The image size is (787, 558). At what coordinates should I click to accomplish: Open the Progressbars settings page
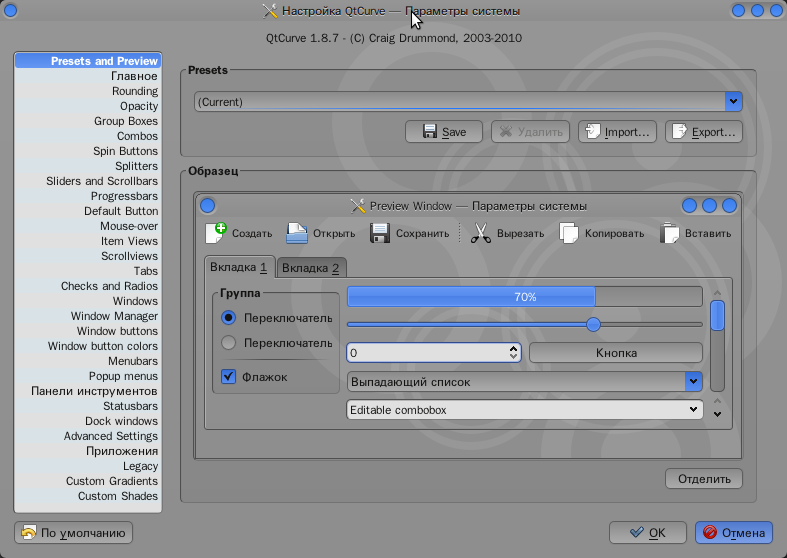coord(88,196)
